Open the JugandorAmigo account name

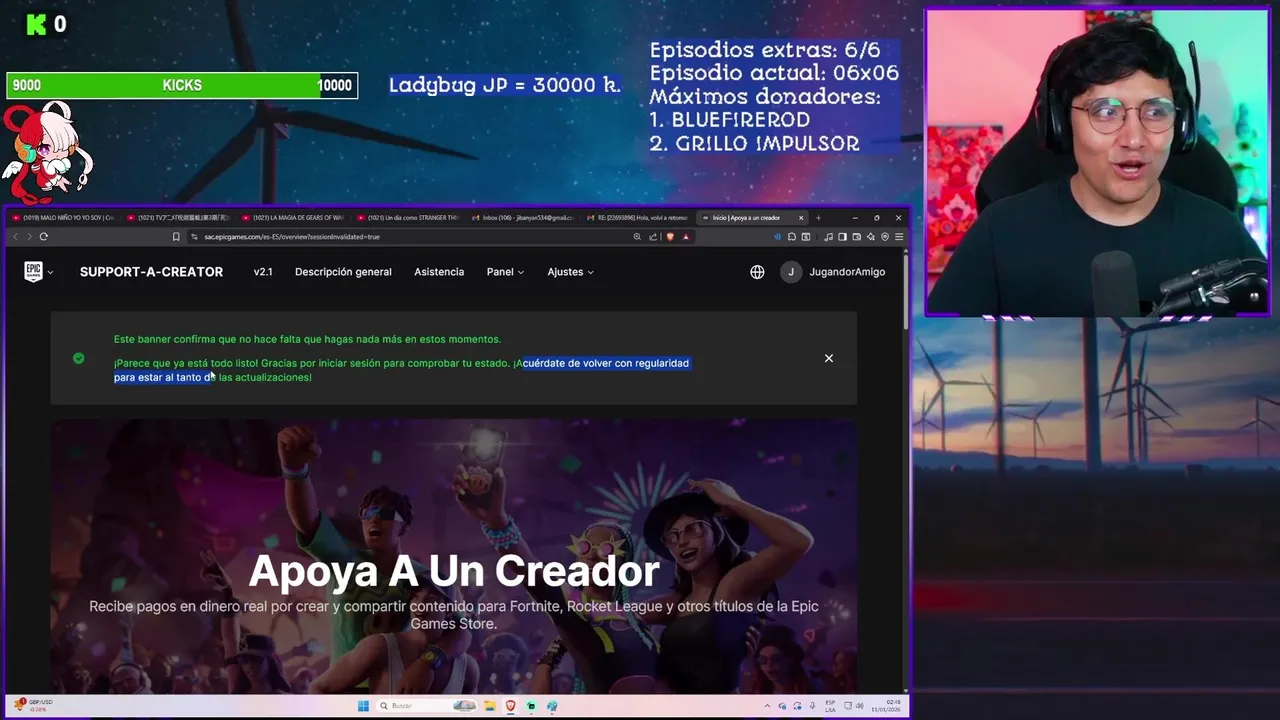(x=847, y=272)
